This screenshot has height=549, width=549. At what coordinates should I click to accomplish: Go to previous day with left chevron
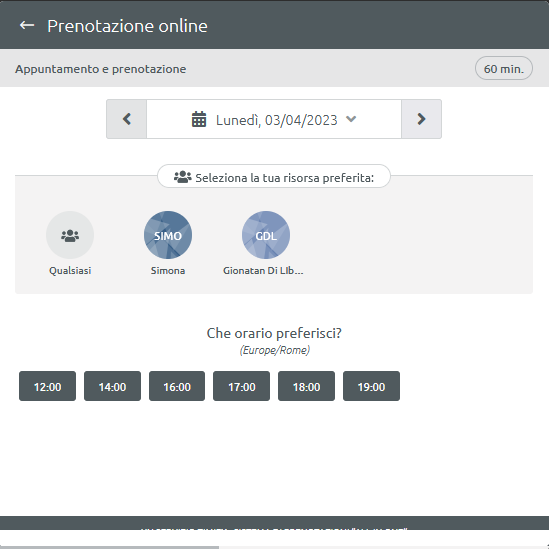tap(126, 119)
